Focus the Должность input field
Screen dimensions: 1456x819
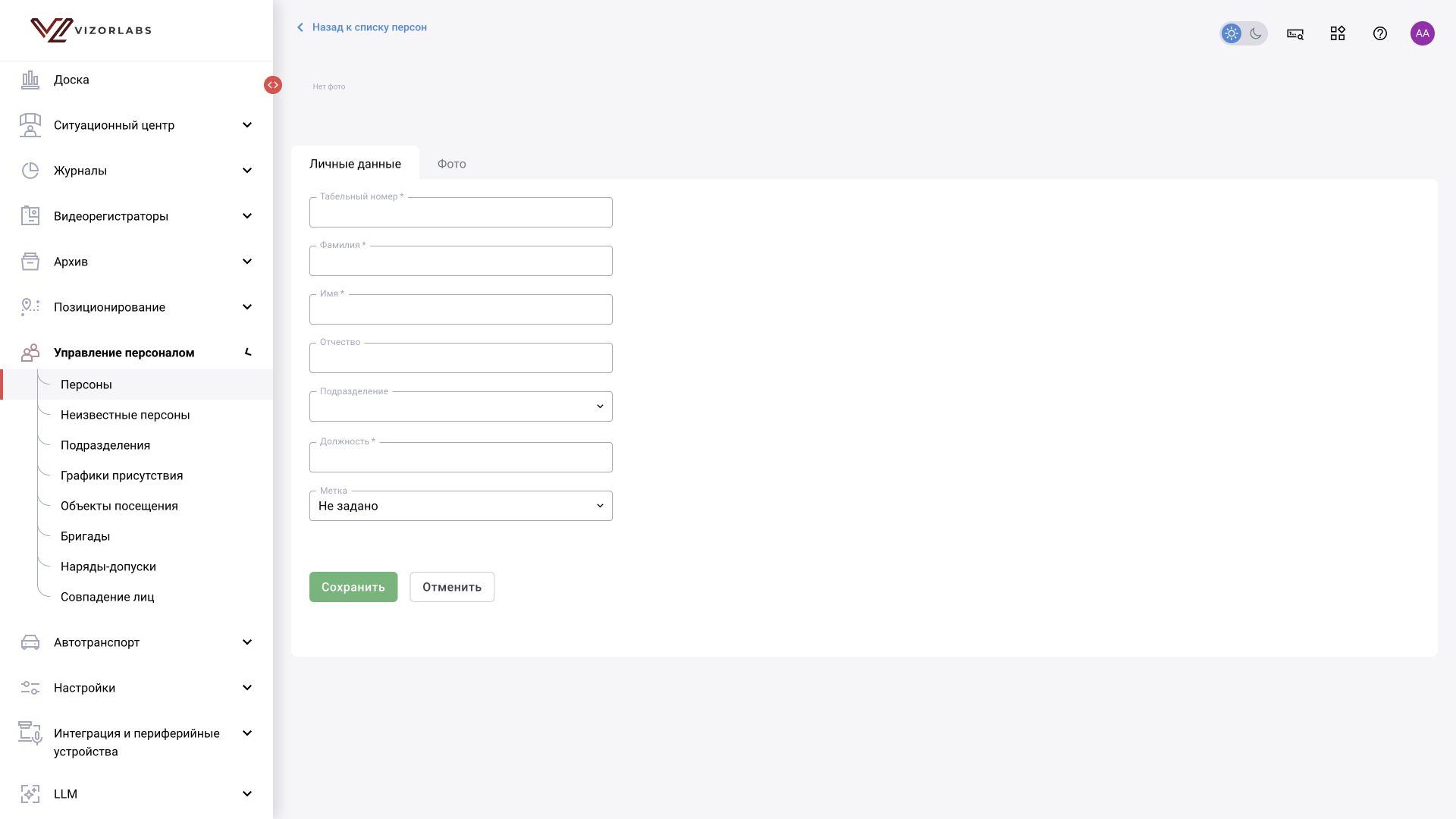pos(461,457)
